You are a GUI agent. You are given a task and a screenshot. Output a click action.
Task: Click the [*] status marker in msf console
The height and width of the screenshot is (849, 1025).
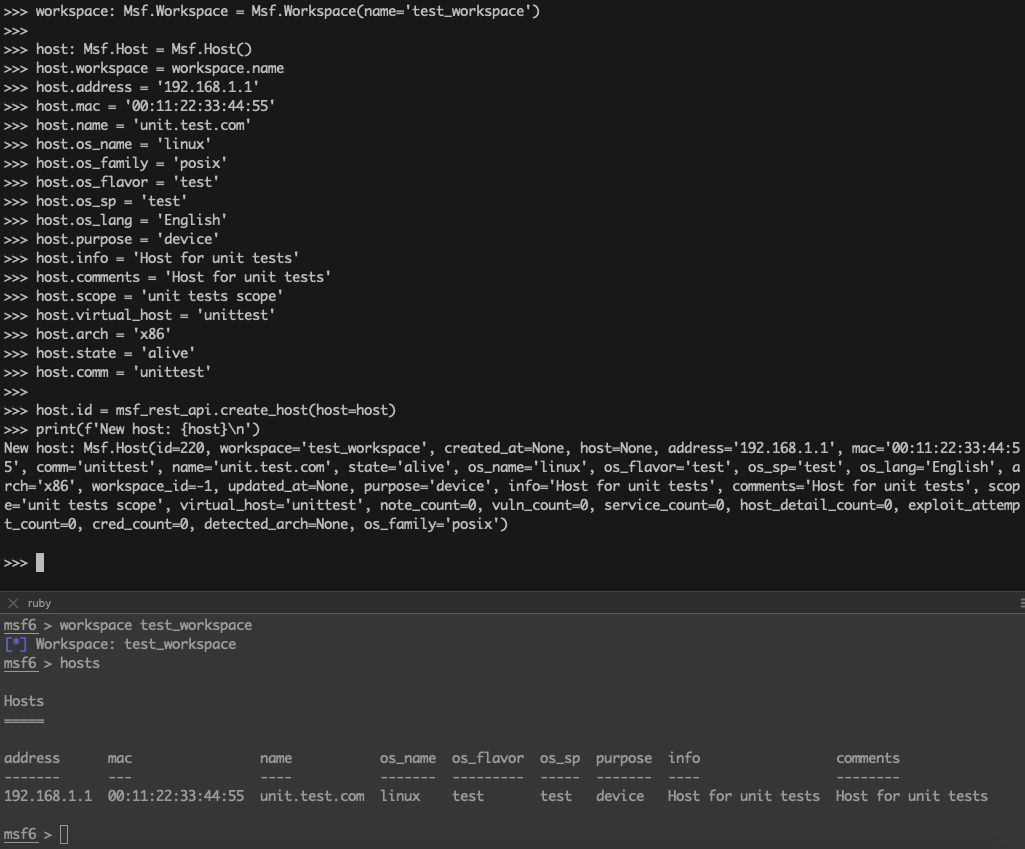pos(16,644)
